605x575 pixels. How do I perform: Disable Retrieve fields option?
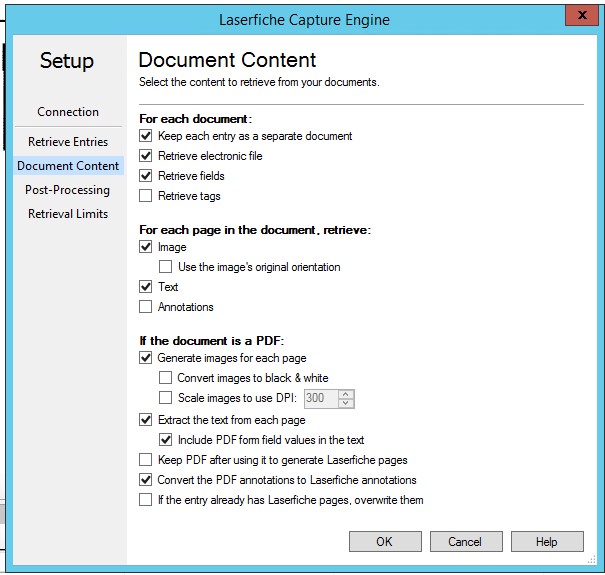(146, 176)
